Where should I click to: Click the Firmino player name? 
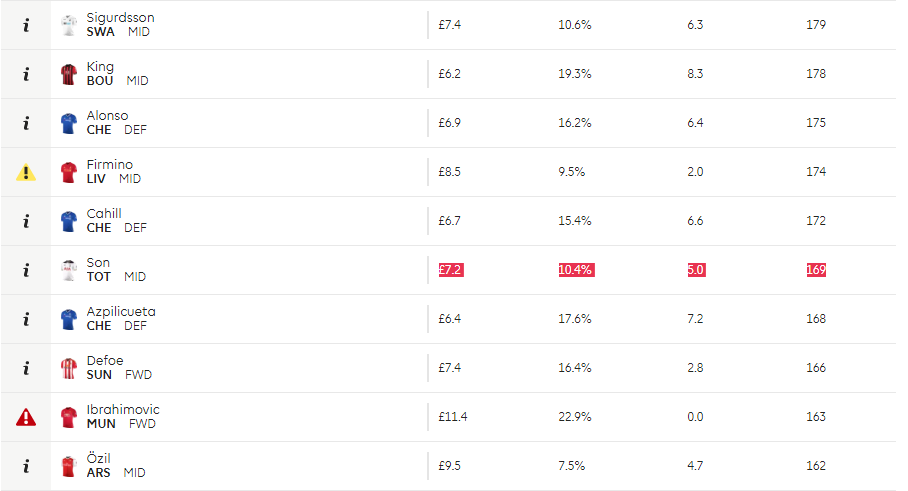click(x=109, y=164)
